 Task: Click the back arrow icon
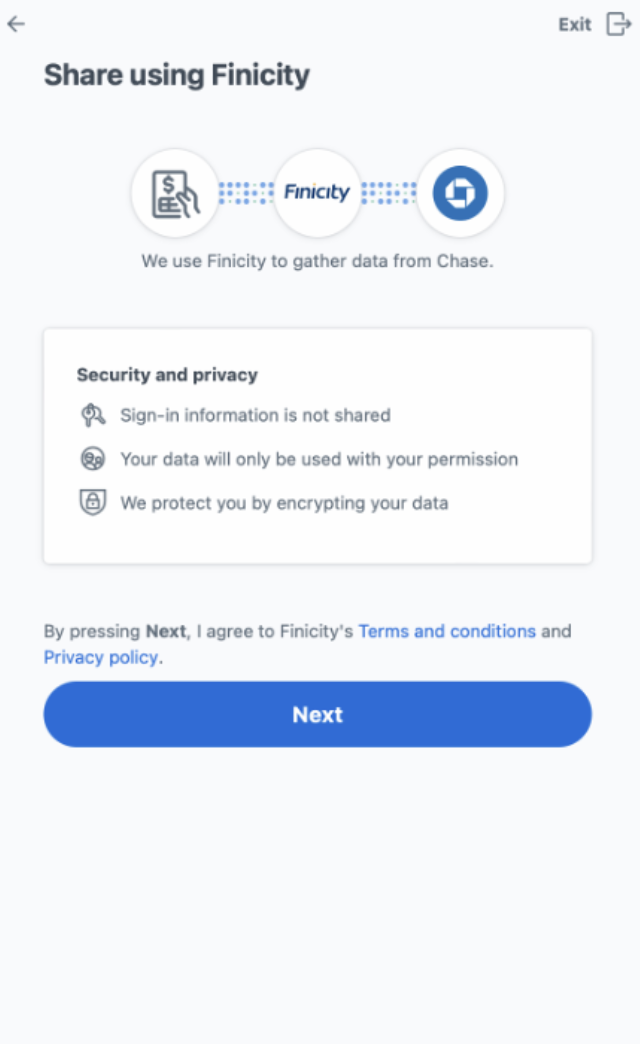tap(16, 24)
